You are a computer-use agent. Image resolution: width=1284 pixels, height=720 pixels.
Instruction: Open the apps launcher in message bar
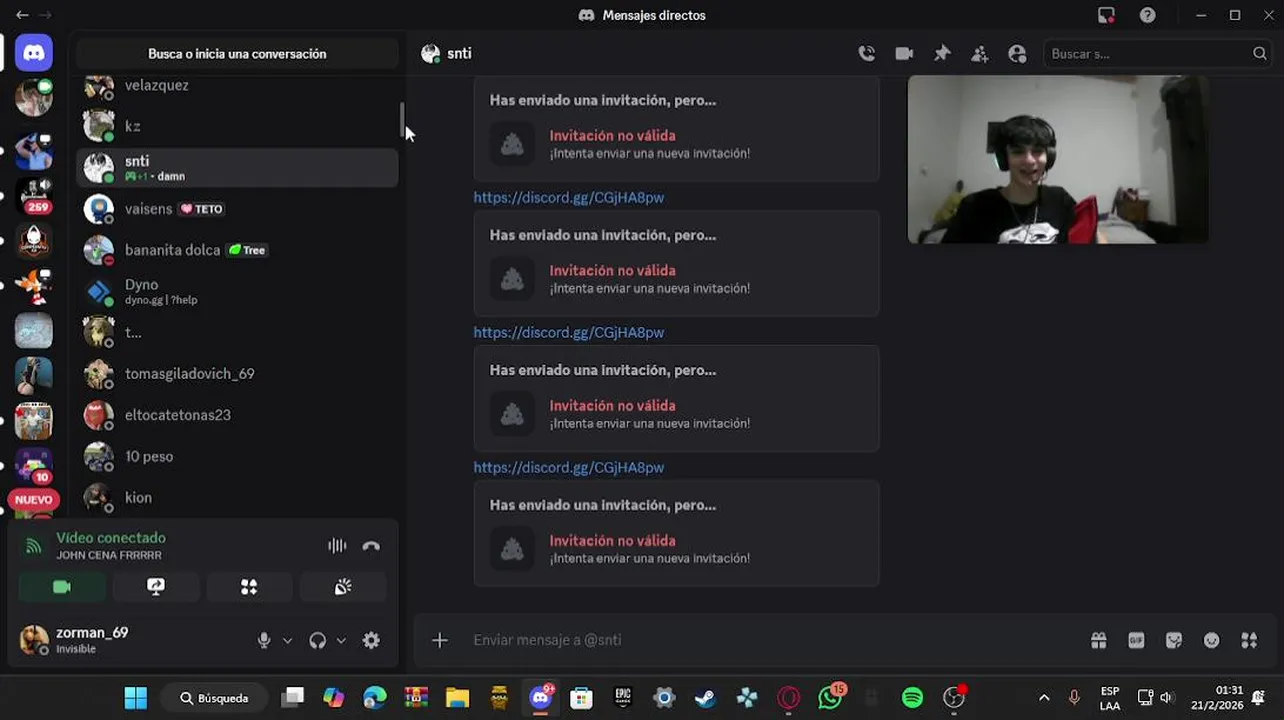tap(1249, 641)
